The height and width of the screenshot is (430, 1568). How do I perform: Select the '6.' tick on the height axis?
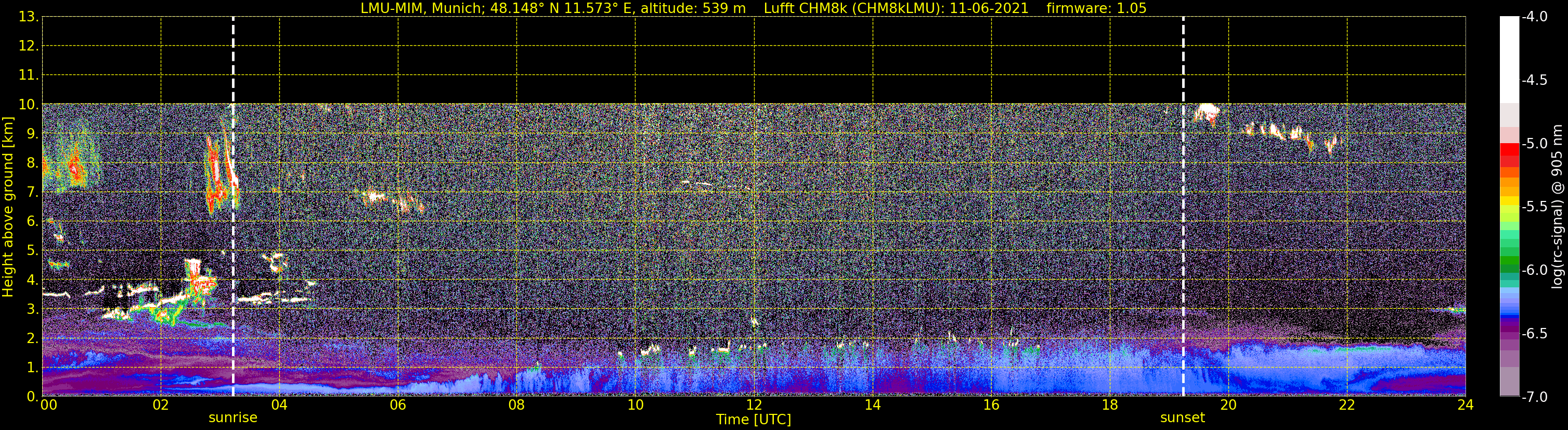pyautogui.click(x=32, y=222)
